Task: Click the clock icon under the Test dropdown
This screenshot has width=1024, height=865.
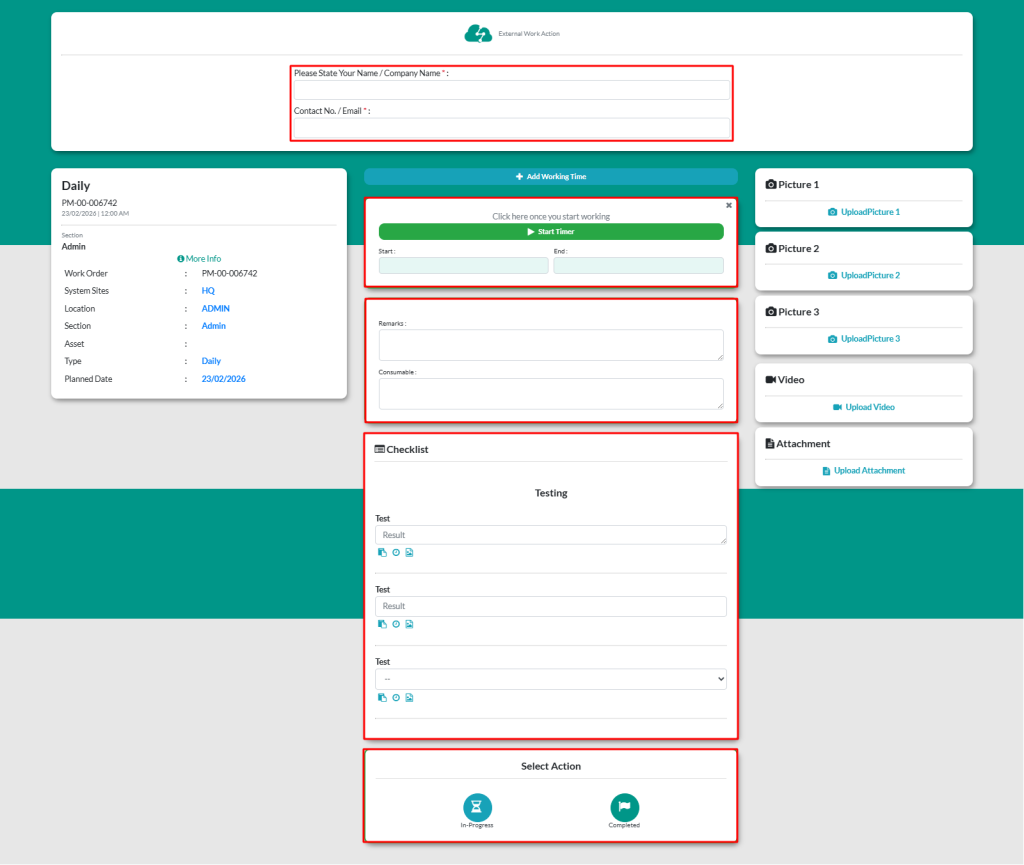Action: tap(396, 698)
